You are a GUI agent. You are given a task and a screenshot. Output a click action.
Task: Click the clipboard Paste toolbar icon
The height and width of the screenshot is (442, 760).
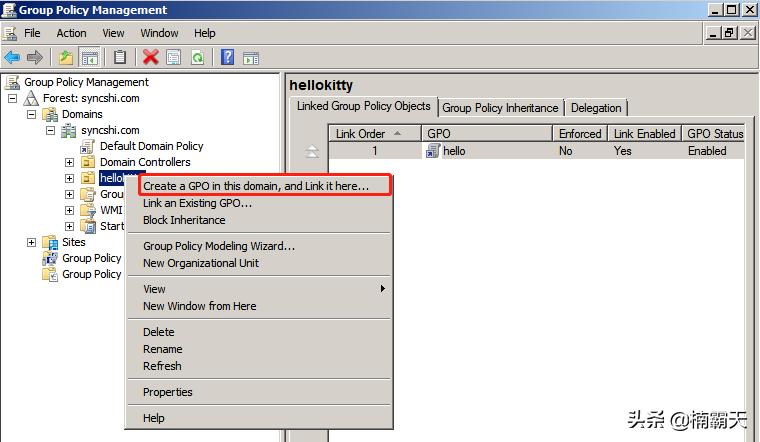point(120,58)
